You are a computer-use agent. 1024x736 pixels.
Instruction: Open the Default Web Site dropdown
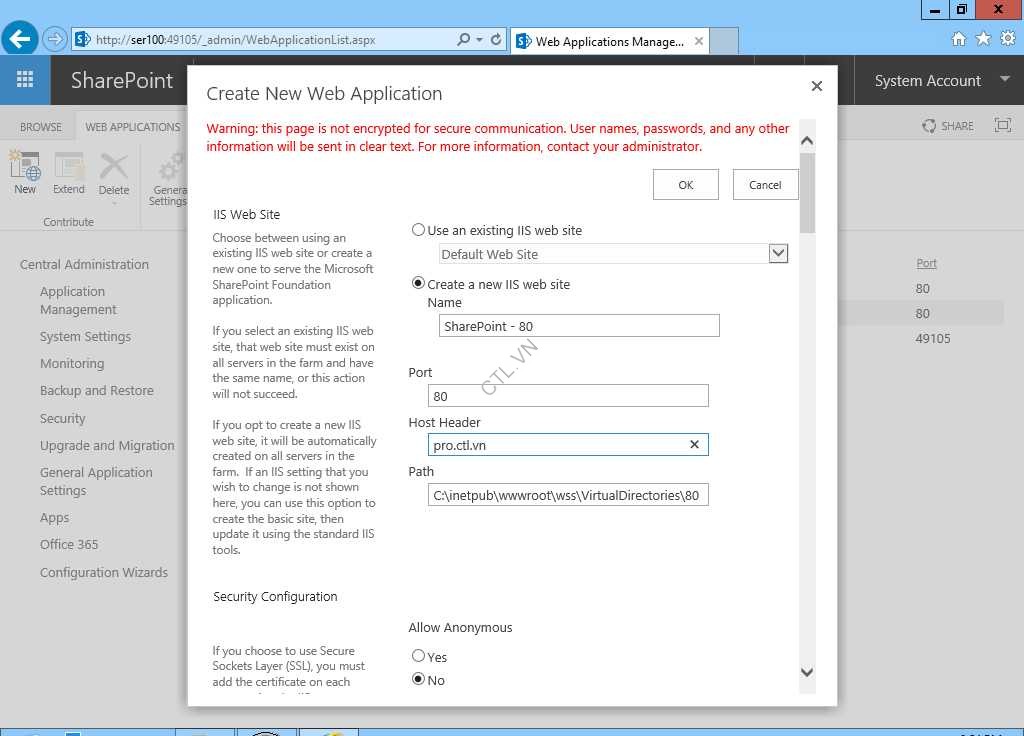tap(778, 254)
